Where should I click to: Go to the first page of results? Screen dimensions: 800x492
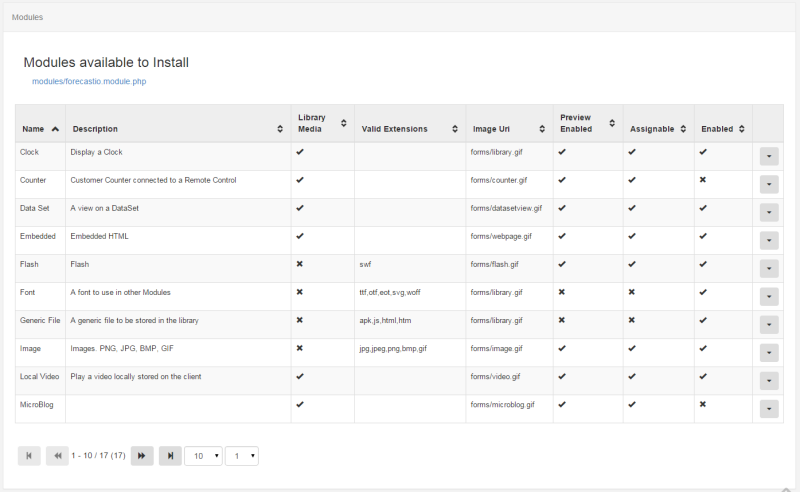[29, 456]
